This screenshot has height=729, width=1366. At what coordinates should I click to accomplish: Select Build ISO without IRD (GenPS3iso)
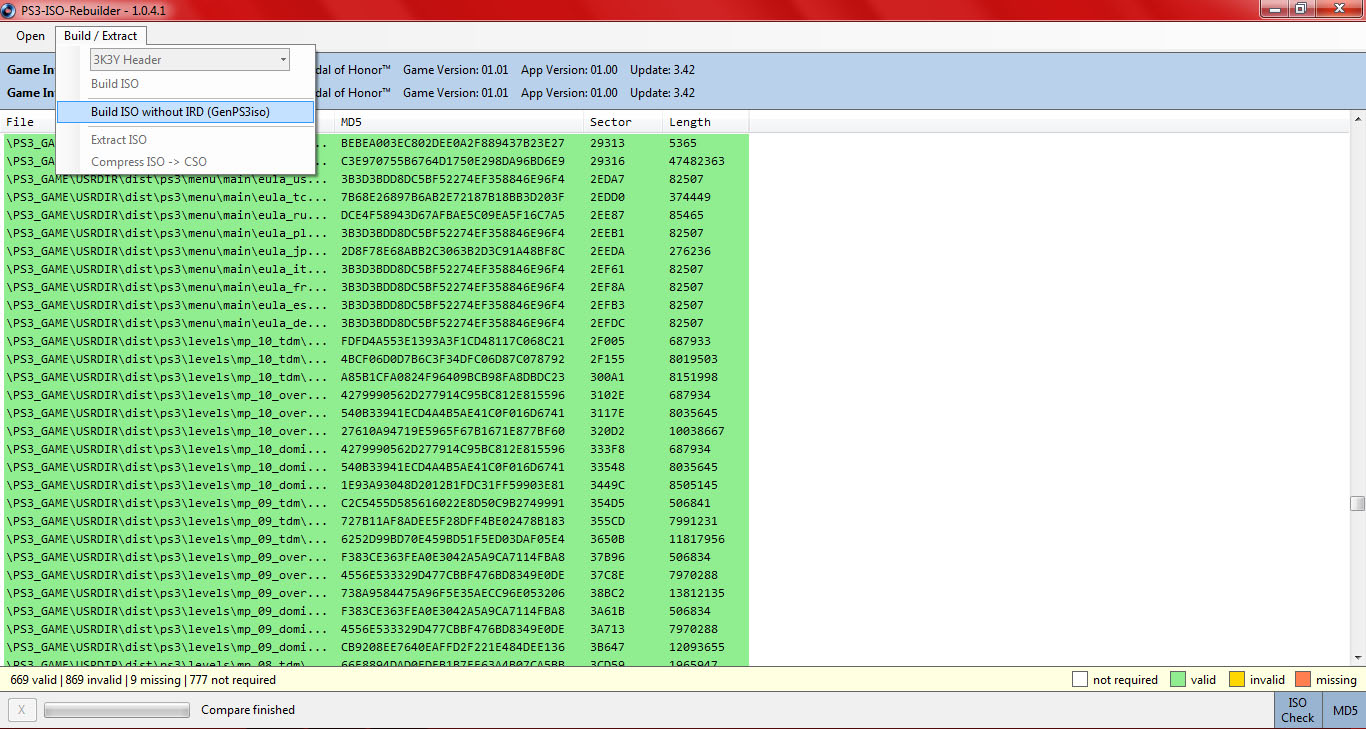click(180, 112)
